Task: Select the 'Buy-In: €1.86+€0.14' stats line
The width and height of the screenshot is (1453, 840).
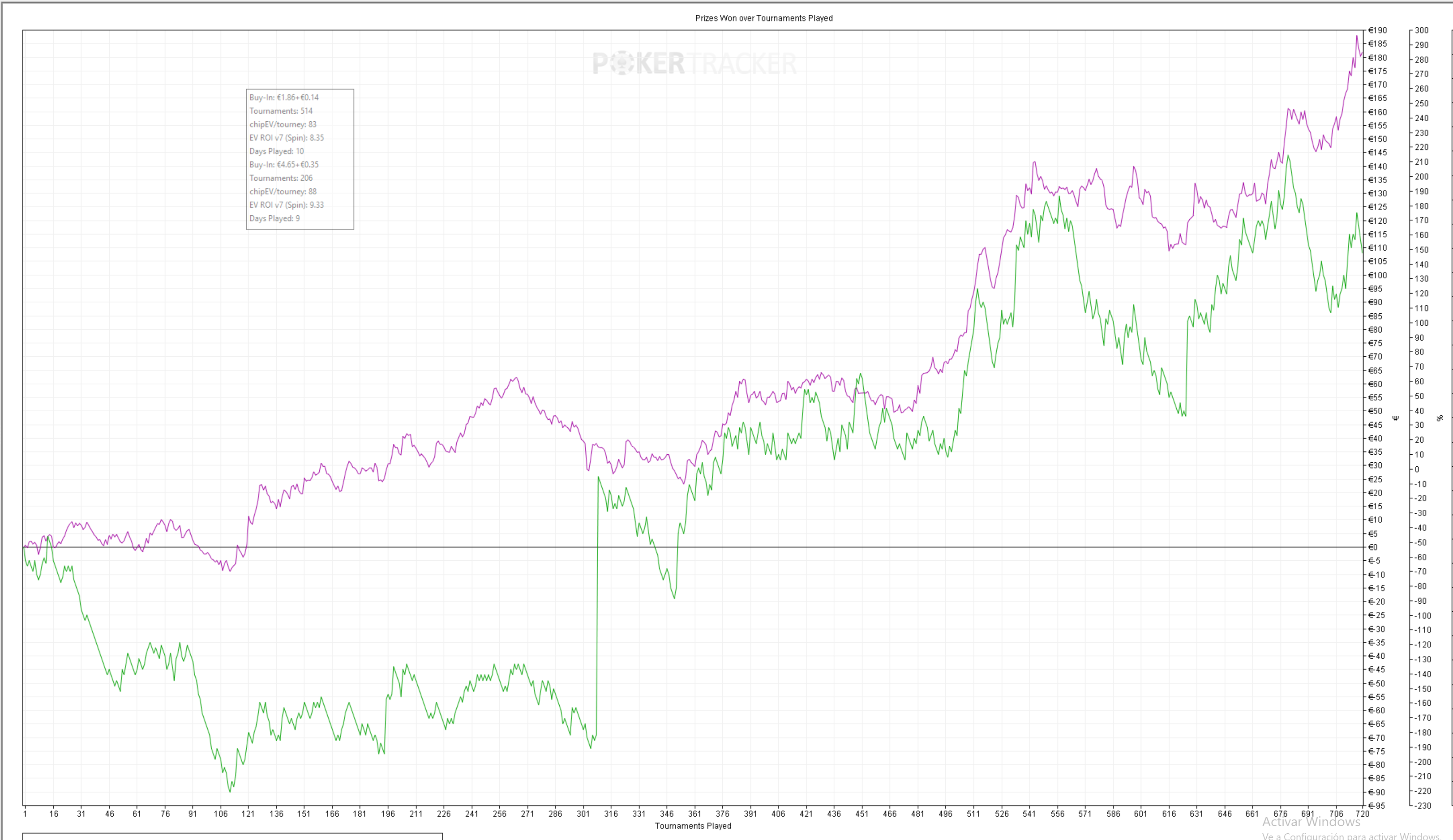Action: click(284, 98)
